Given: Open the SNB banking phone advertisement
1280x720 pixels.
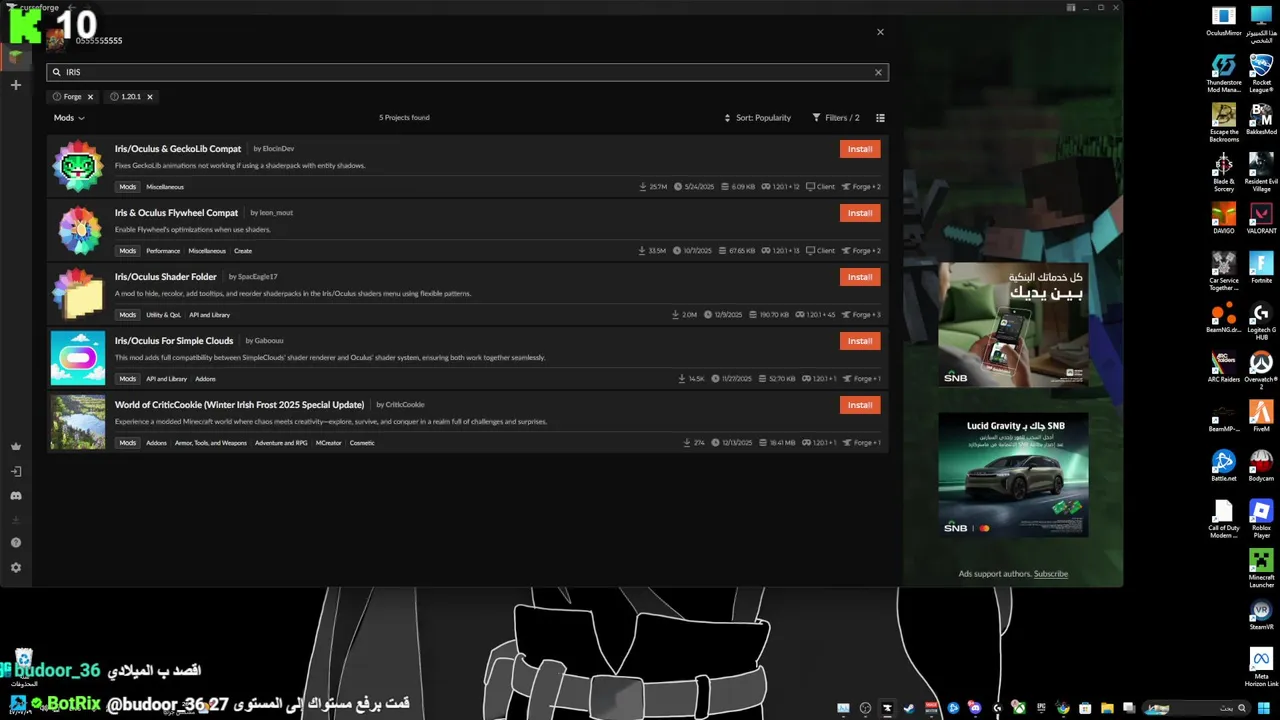Looking at the screenshot, I should pyautogui.click(x=1013, y=325).
